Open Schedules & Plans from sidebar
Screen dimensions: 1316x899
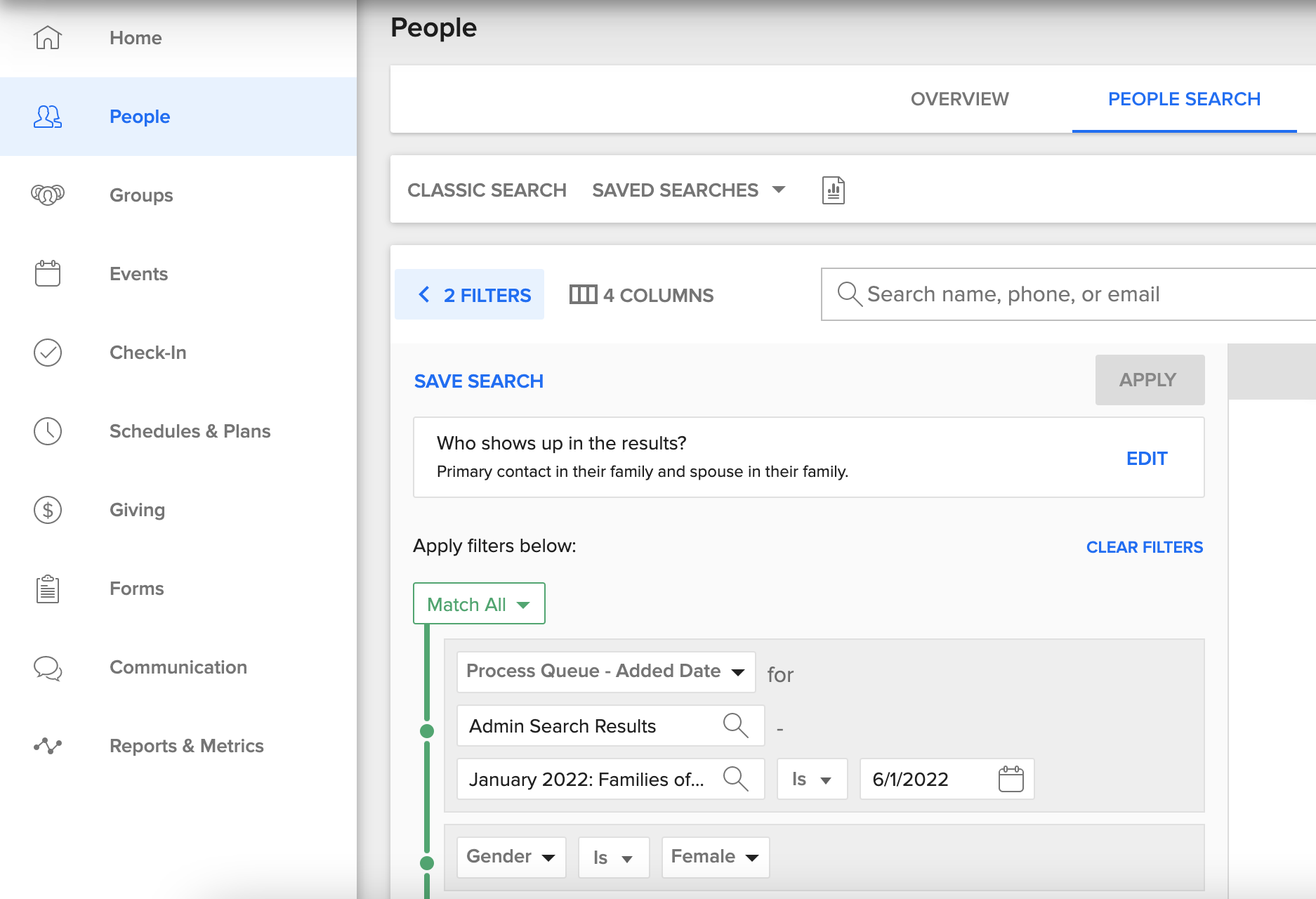(x=190, y=431)
